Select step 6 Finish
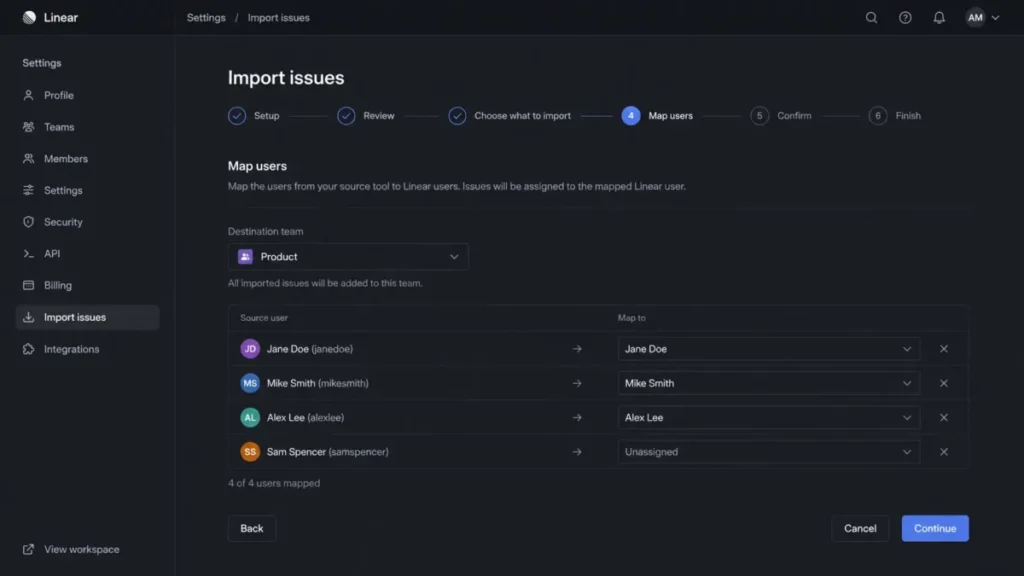This screenshot has width=1024, height=576. 895,116
